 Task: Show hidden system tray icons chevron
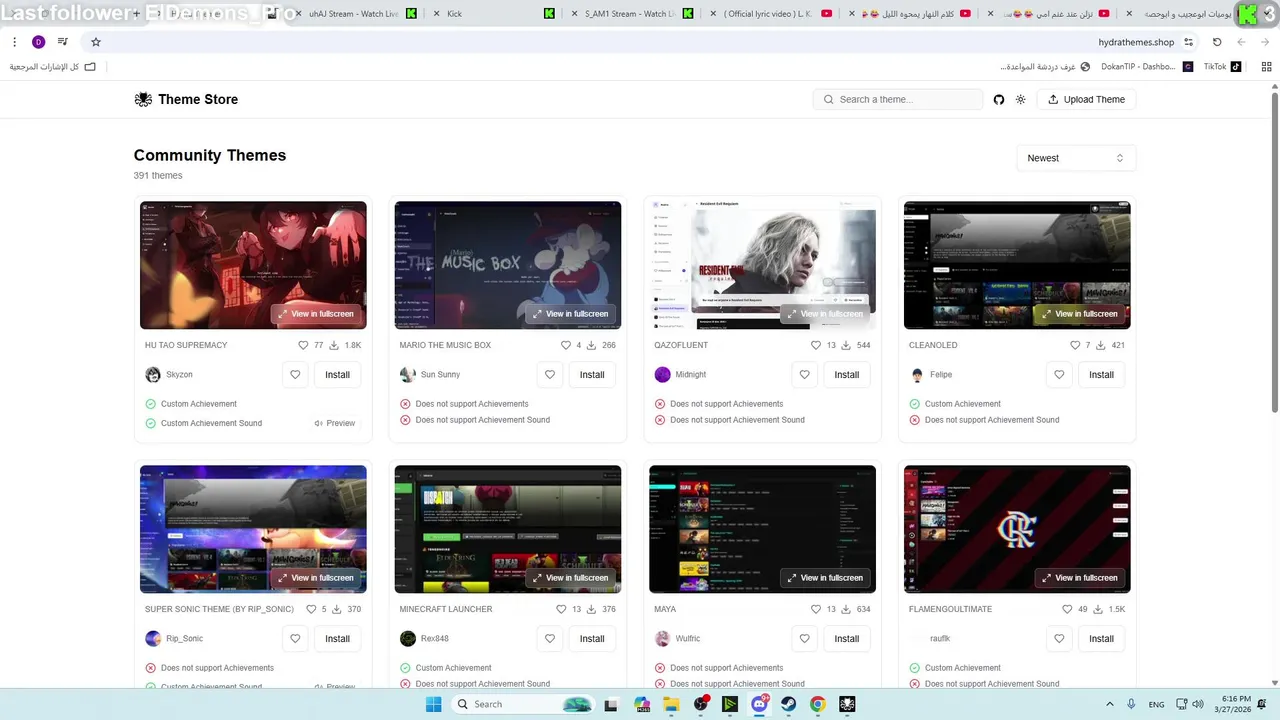(1109, 704)
